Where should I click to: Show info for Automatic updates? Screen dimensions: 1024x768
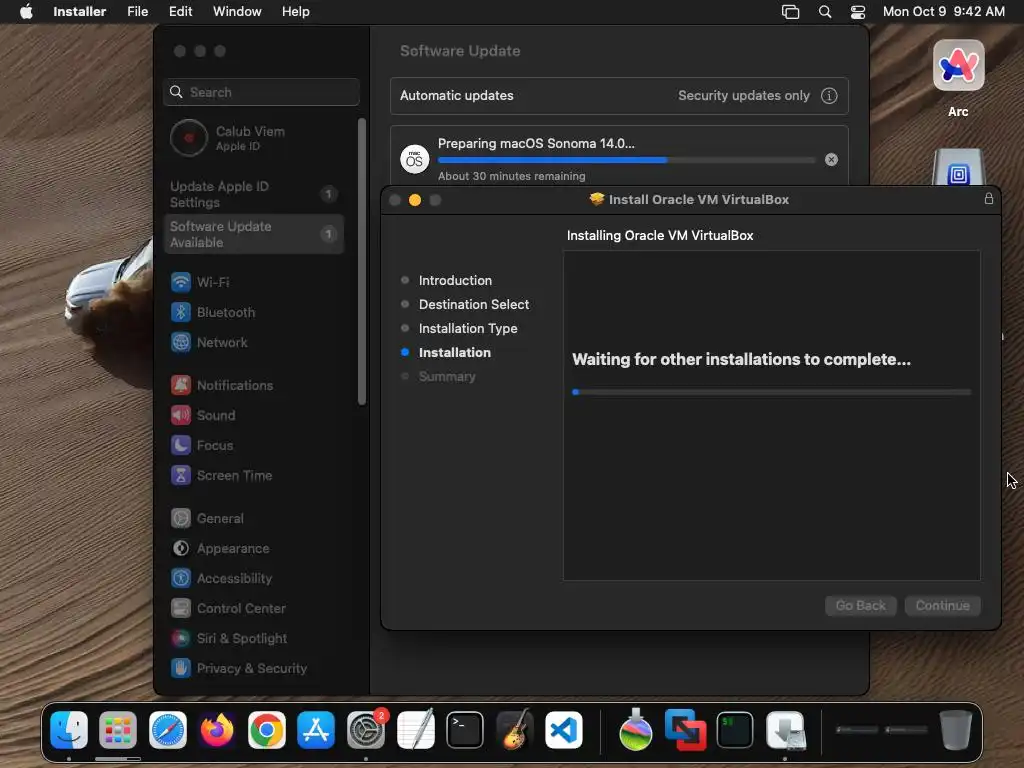[x=829, y=95]
